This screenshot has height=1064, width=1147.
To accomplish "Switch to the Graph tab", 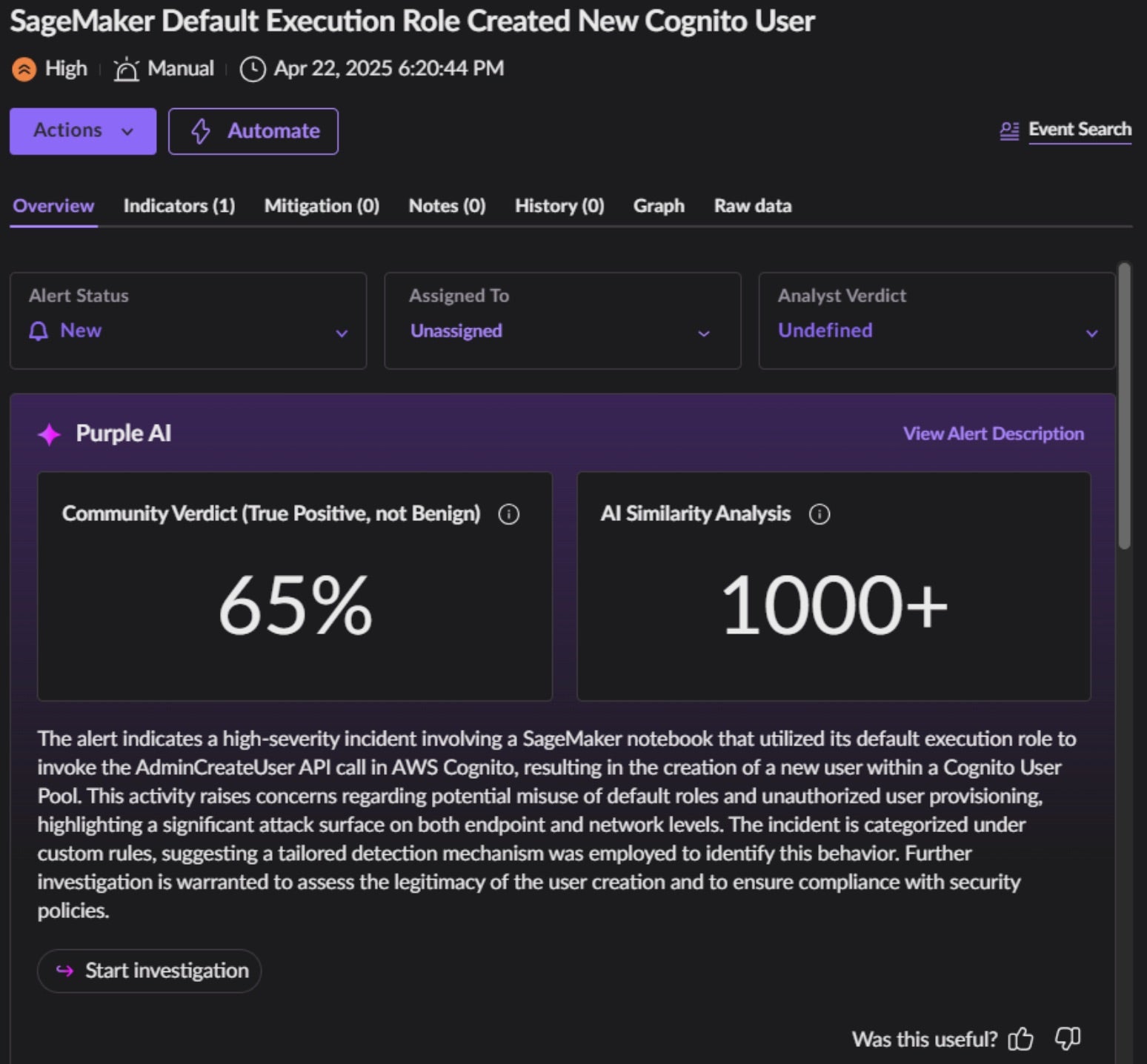I will 659,206.
